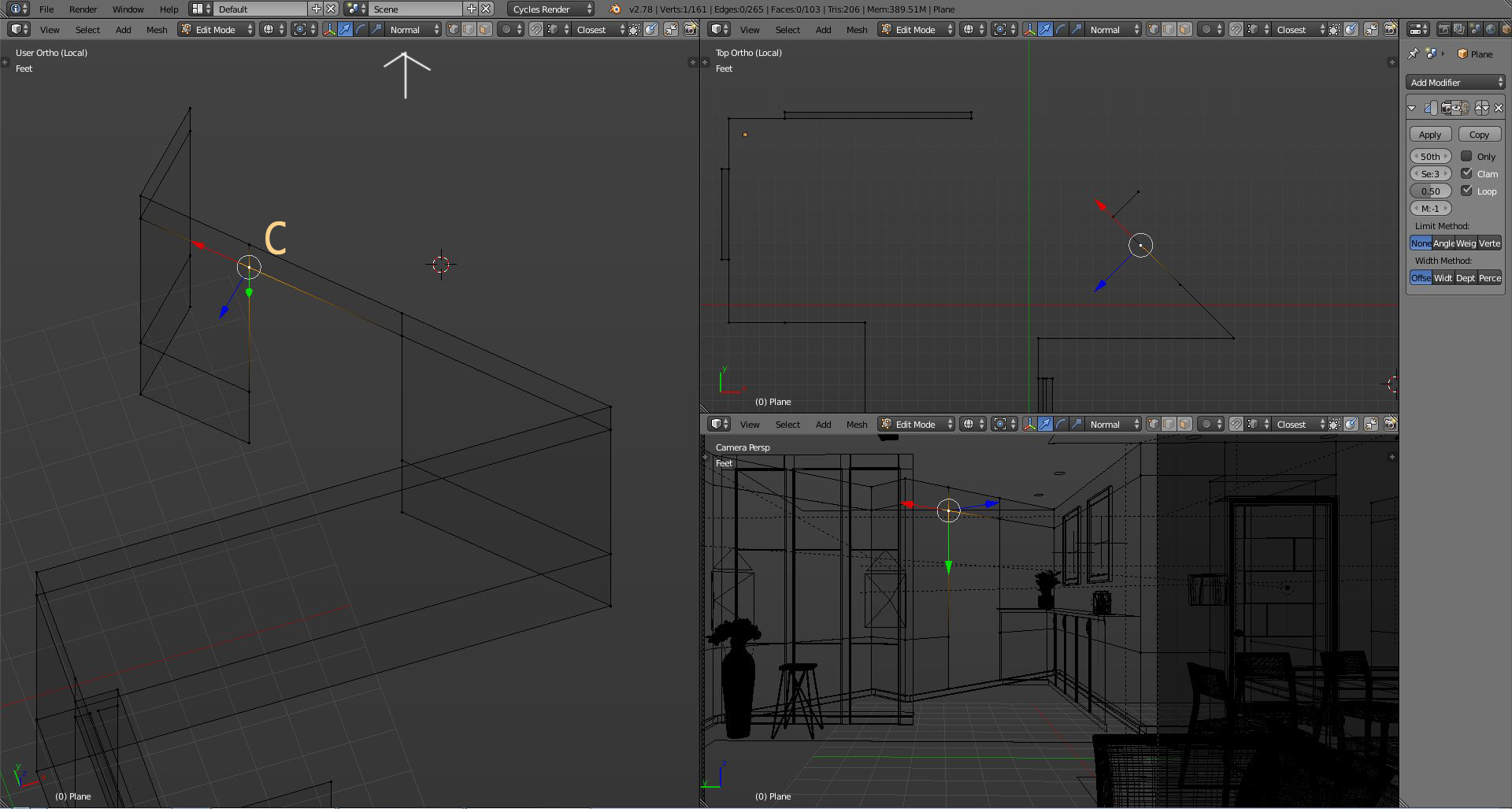The height and width of the screenshot is (809, 1512).
Task: Disable Clamp Overlap checkbox
Action: (1466, 173)
